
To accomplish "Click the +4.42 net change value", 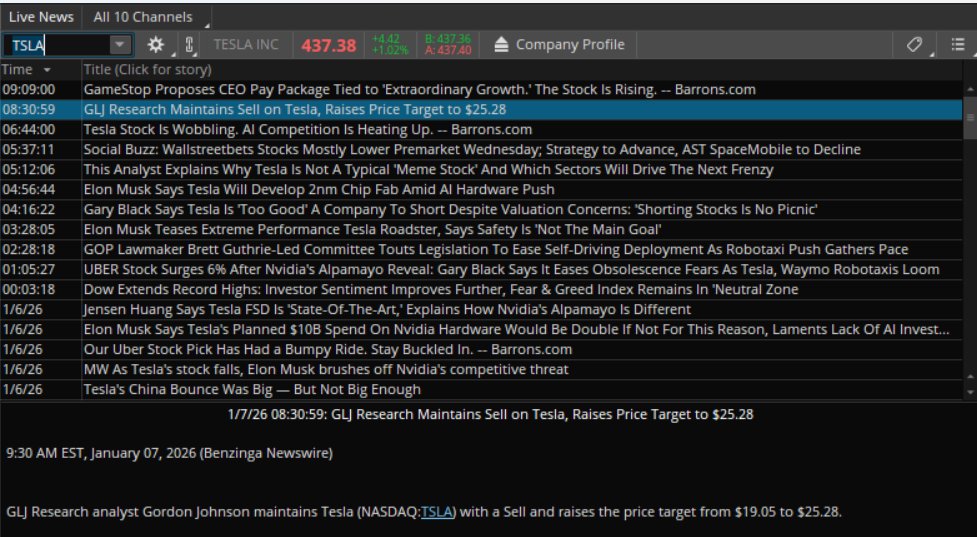I will coord(386,39).
